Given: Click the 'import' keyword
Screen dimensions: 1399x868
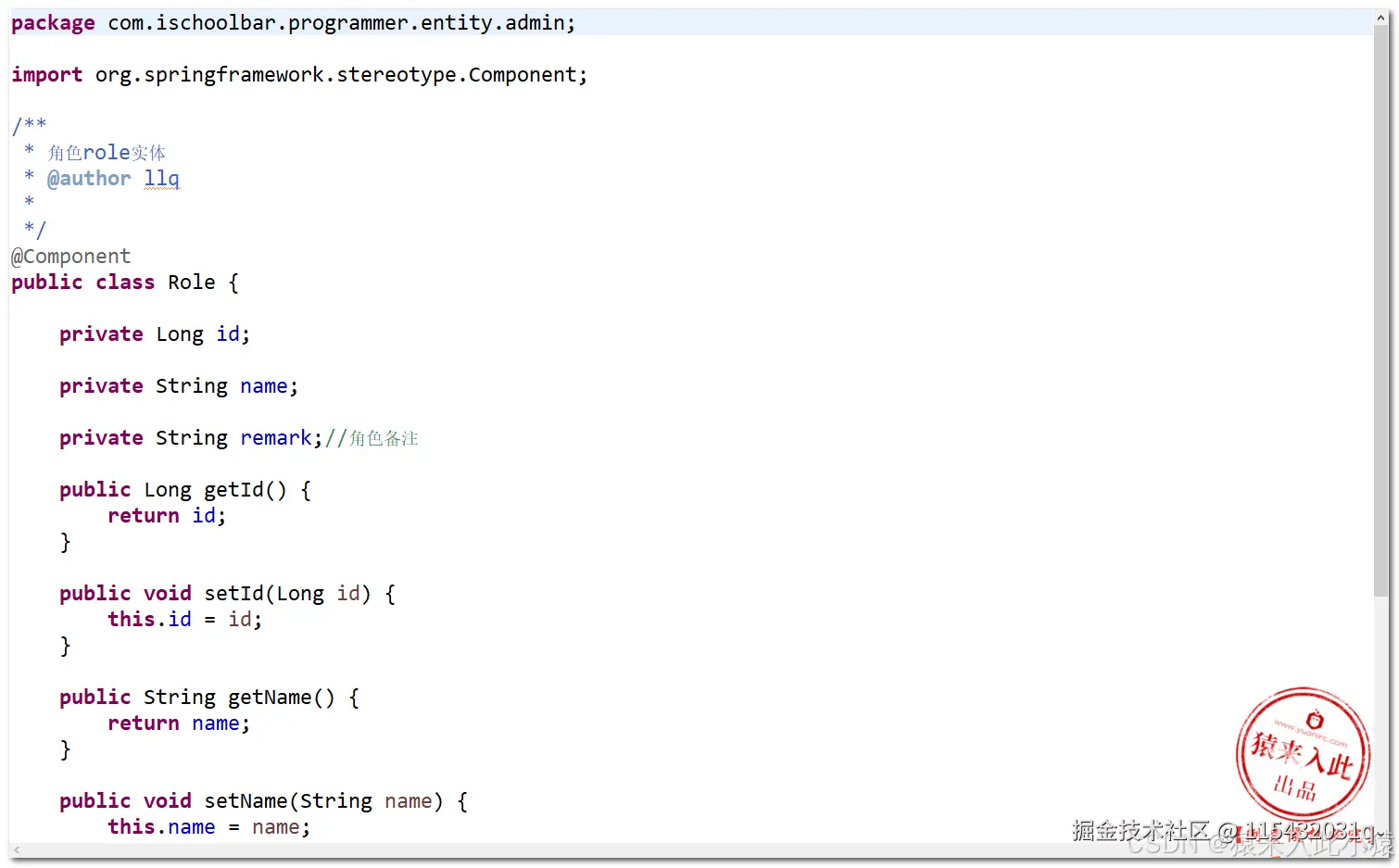Looking at the screenshot, I should 46,75.
